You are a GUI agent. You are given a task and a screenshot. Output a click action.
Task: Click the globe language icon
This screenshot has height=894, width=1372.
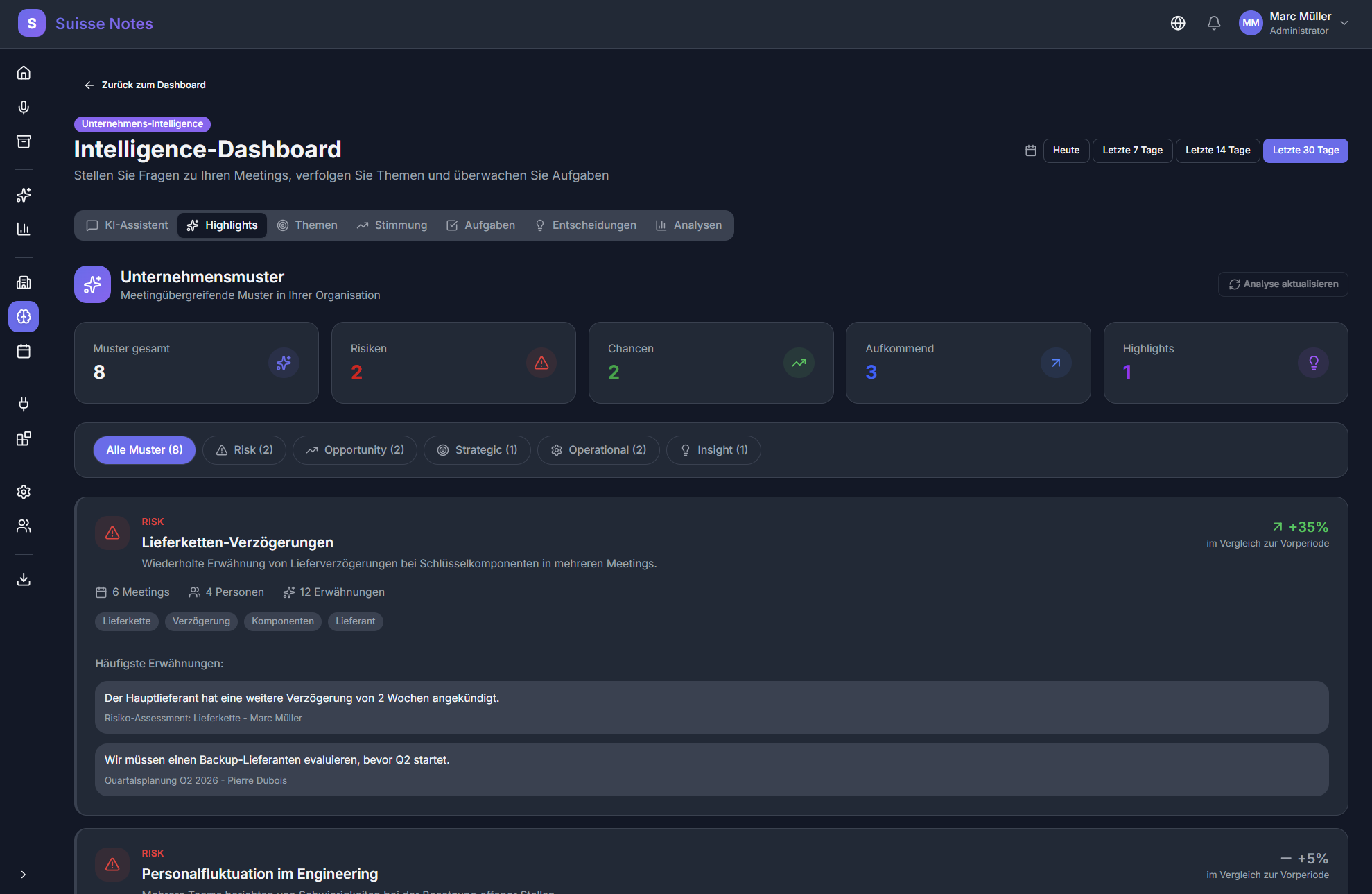pyautogui.click(x=1177, y=23)
